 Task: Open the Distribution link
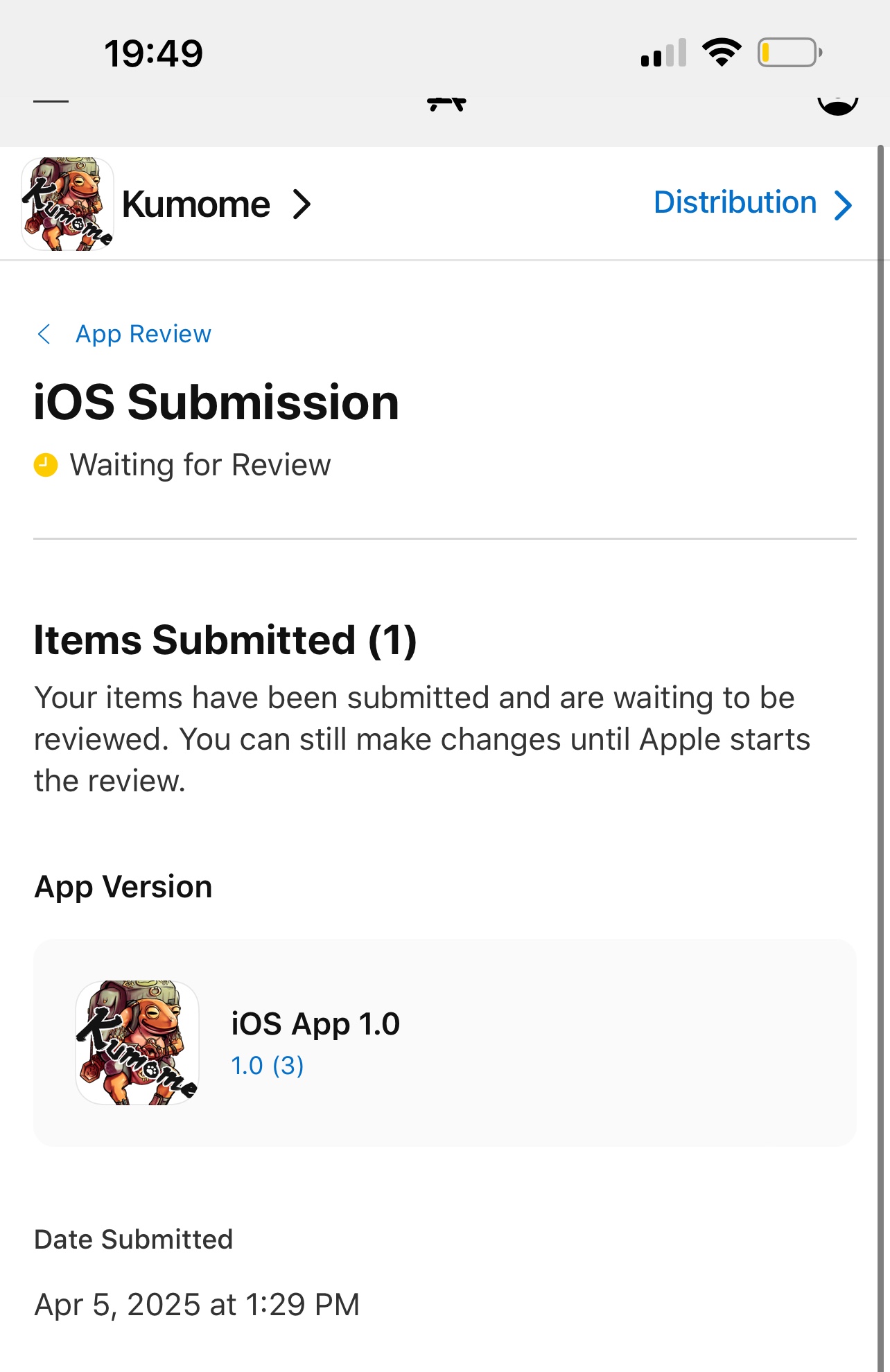point(735,203)
